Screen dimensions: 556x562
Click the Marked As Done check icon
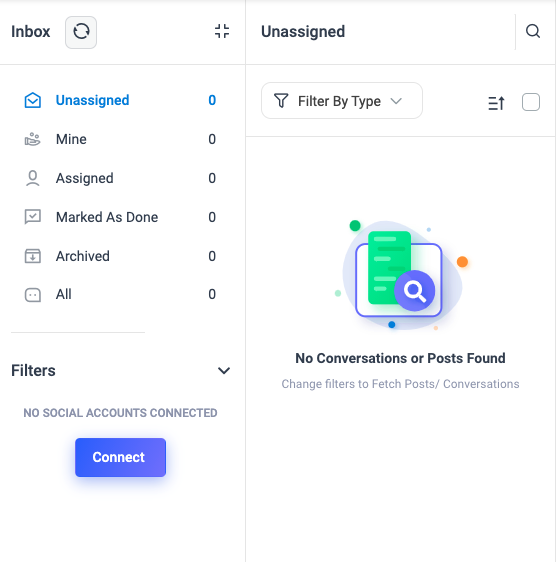click(33, 217)
